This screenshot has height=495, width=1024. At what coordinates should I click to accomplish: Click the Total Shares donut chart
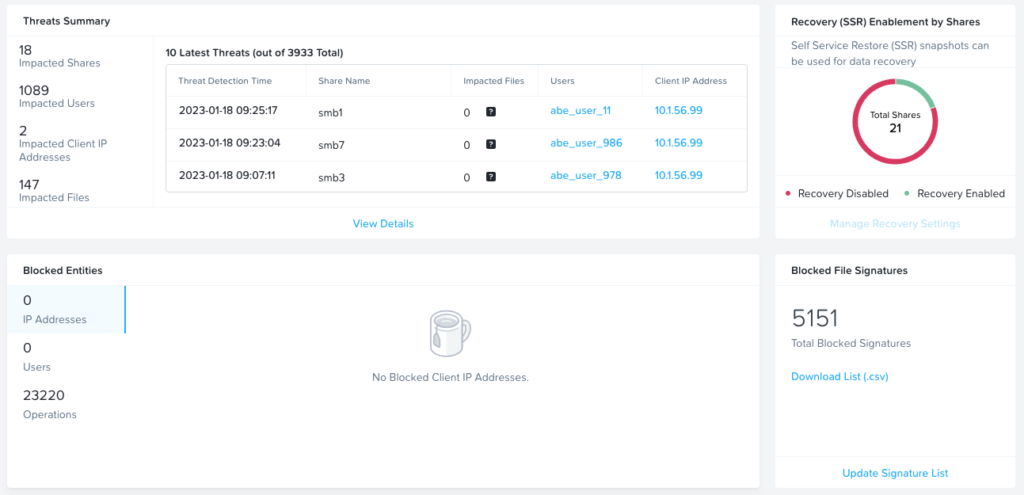pos(894,122)
